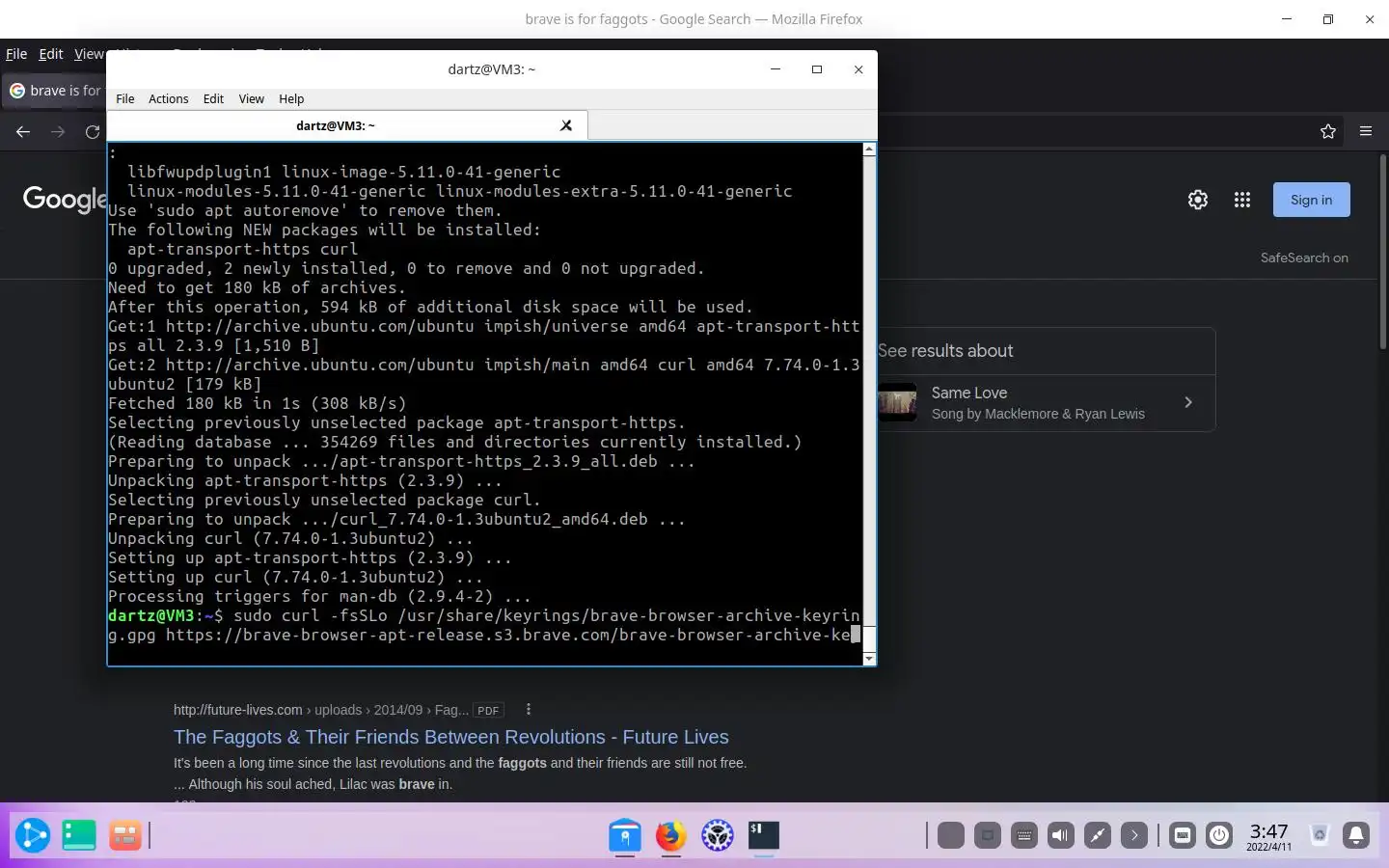Click the pen-shaped tray icon
Viewport: 1389px width, 868px height.
click(1098, 835)
